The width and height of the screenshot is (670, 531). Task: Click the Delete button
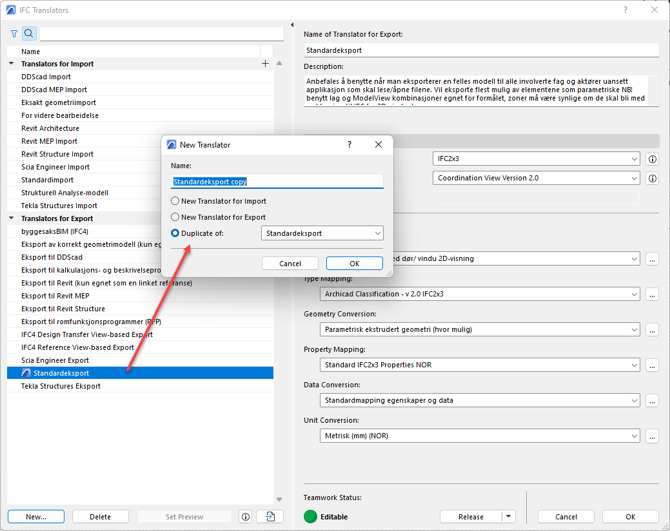tap(100, 517)
